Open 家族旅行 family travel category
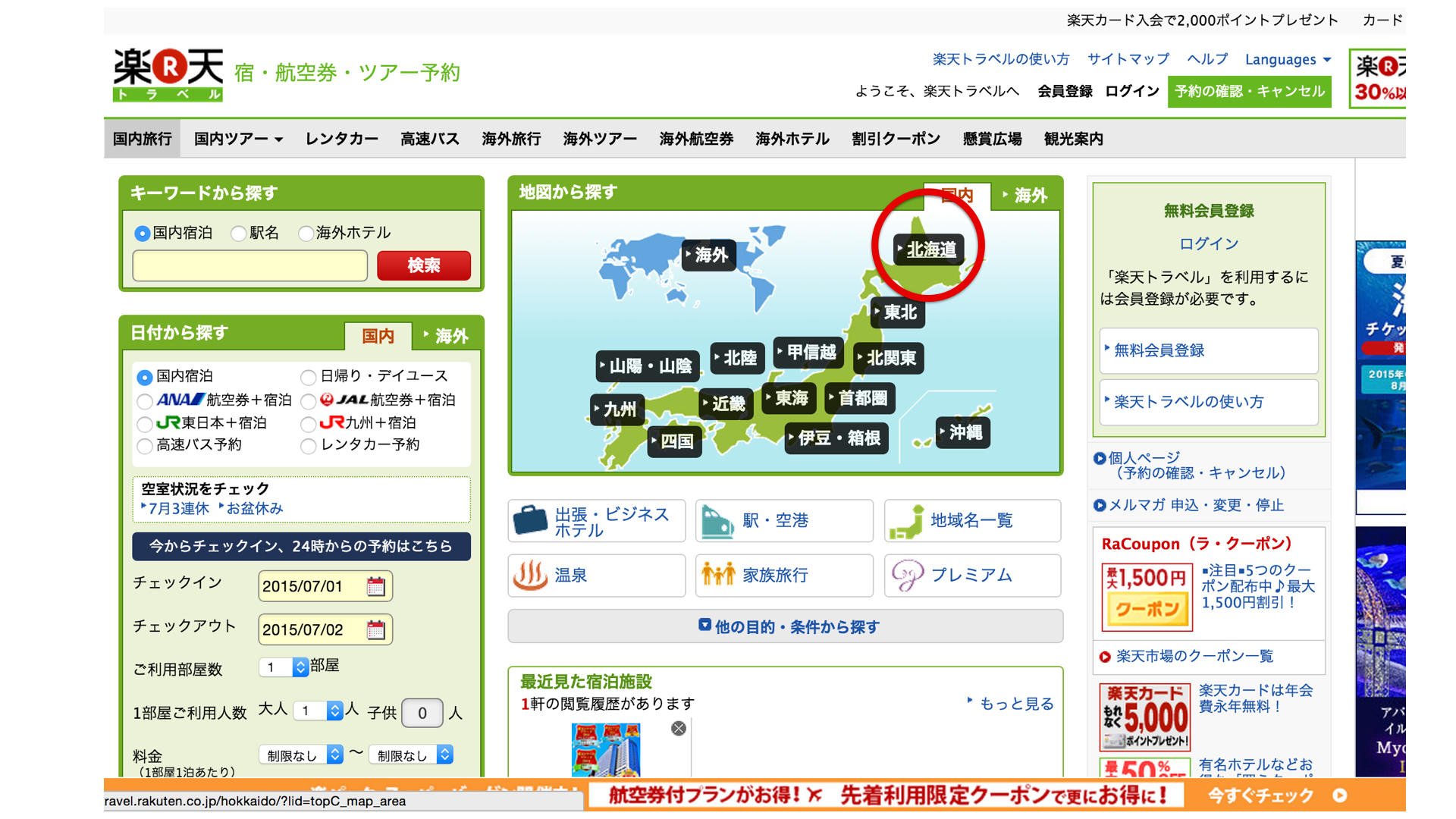The image size is (1456, 819). click(x=784, y=576)
